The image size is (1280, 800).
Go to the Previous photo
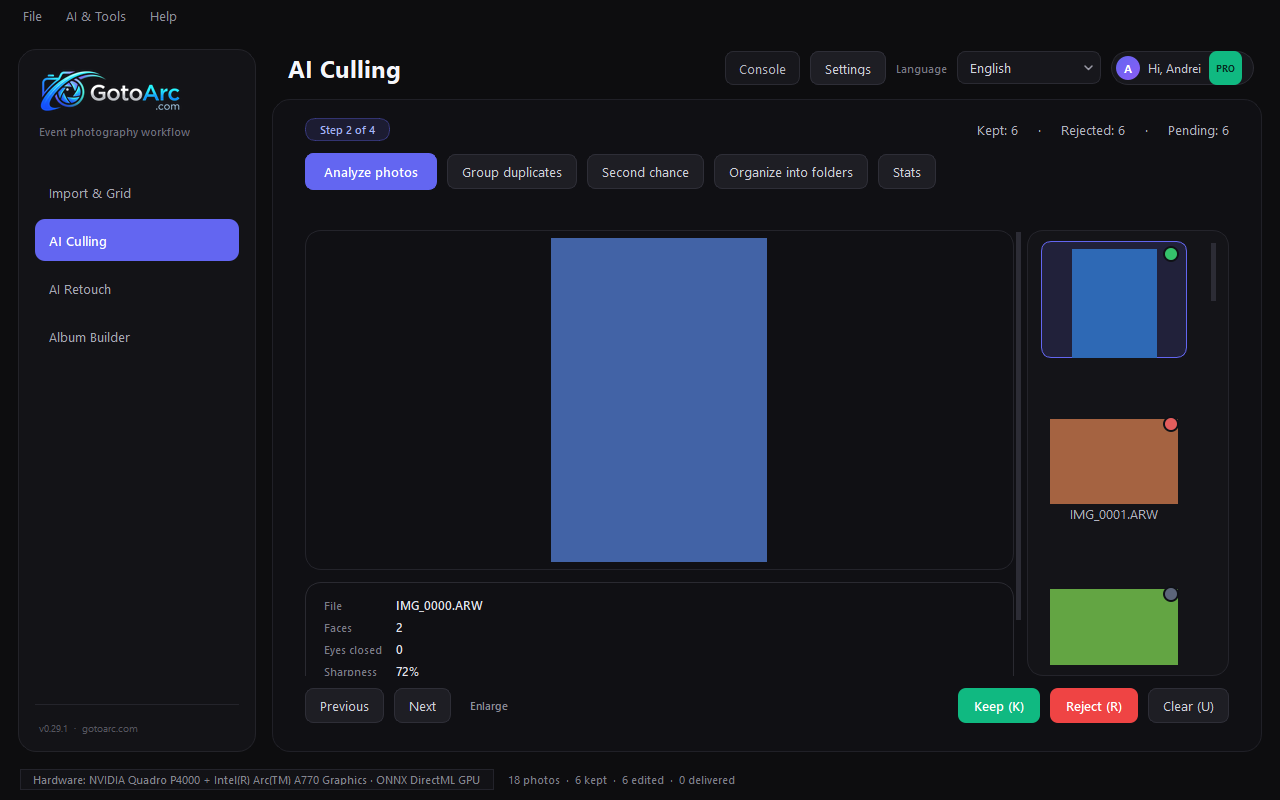pyautogui.click(x=344, y=706)
